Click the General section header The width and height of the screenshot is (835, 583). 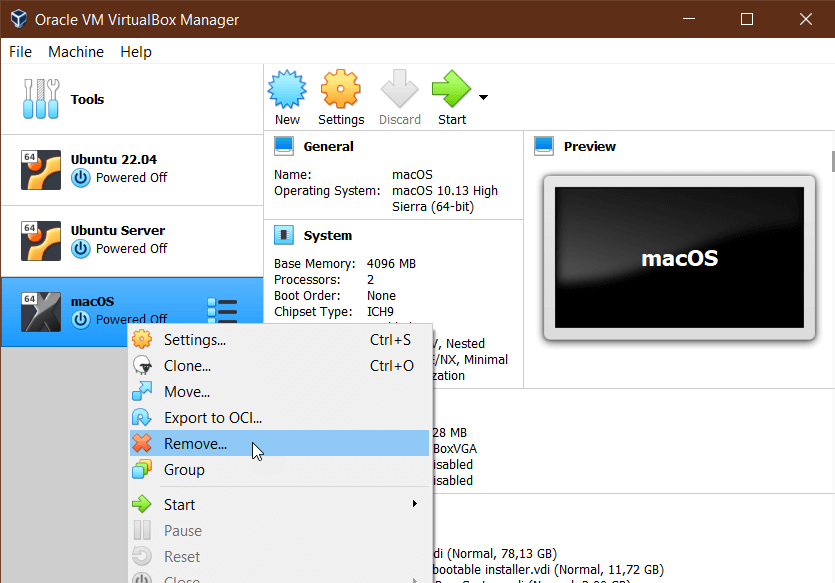click(x=328, y=146)
